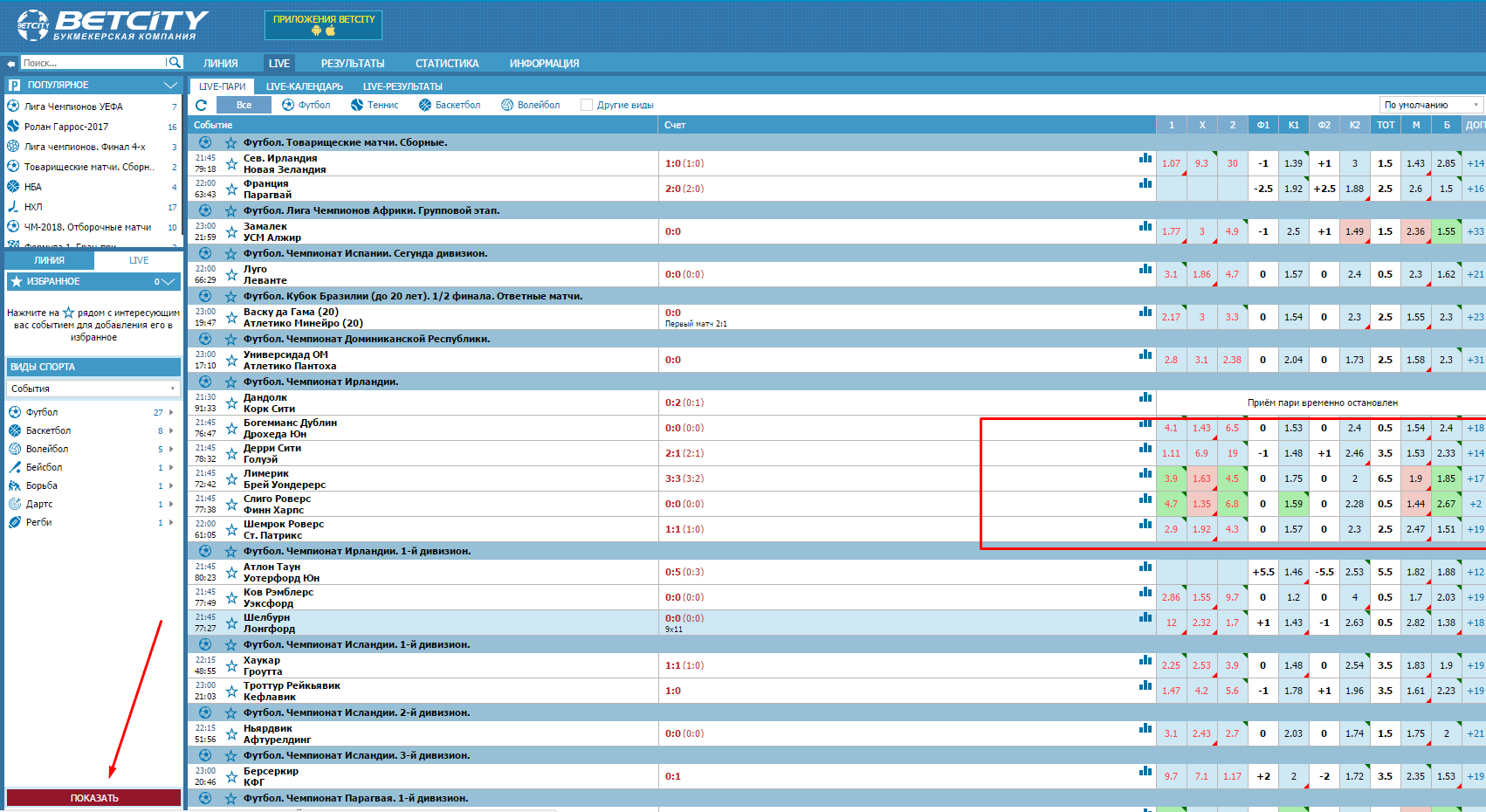Select green odds 1.55 for Замалек Б

tap(1446, 231)
